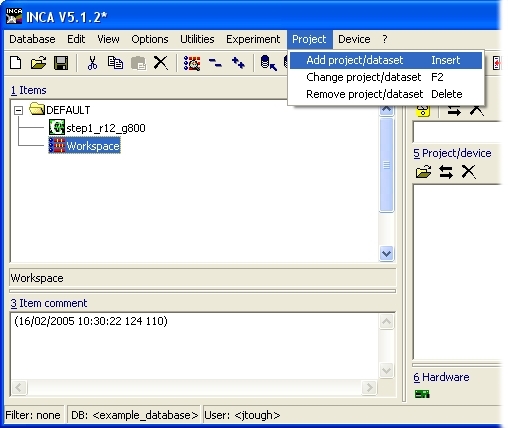Click open folder icon under Project/device
Image resolution: width=508 pixels, height=428 pixels.
pos(423,172)
